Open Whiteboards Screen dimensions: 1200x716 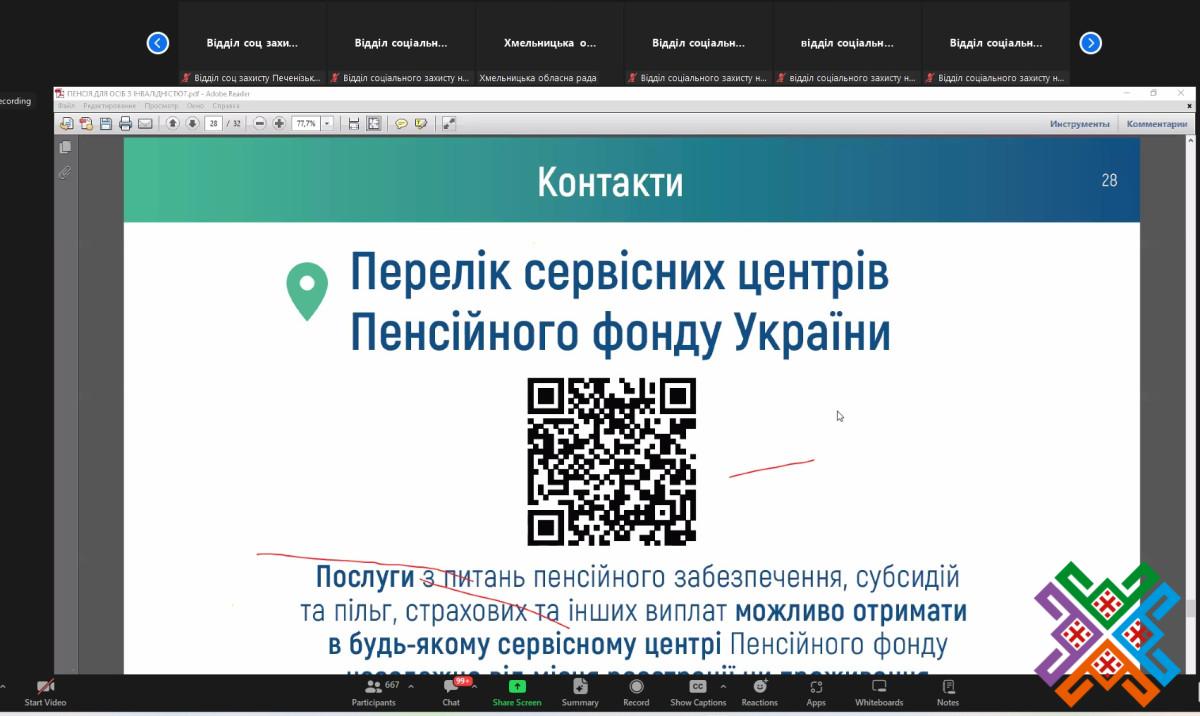(x=879, y=692)
